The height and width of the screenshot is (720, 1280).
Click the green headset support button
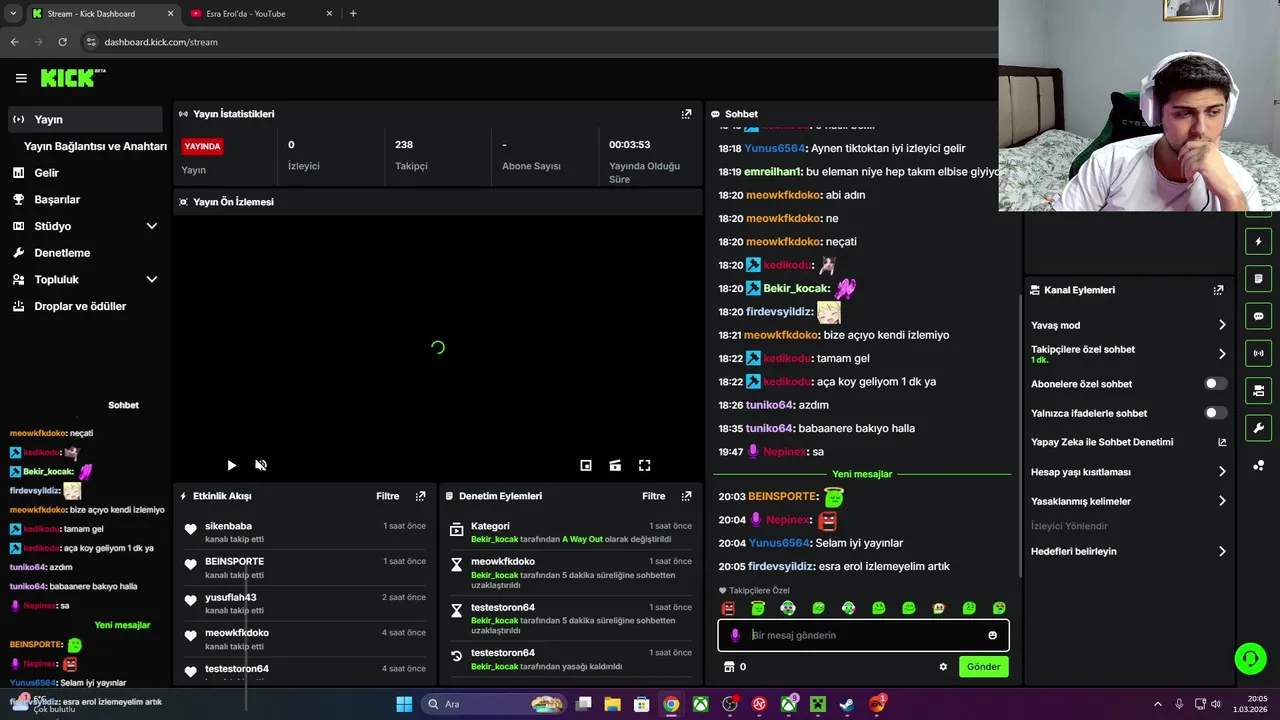(x=1250, y=658)
